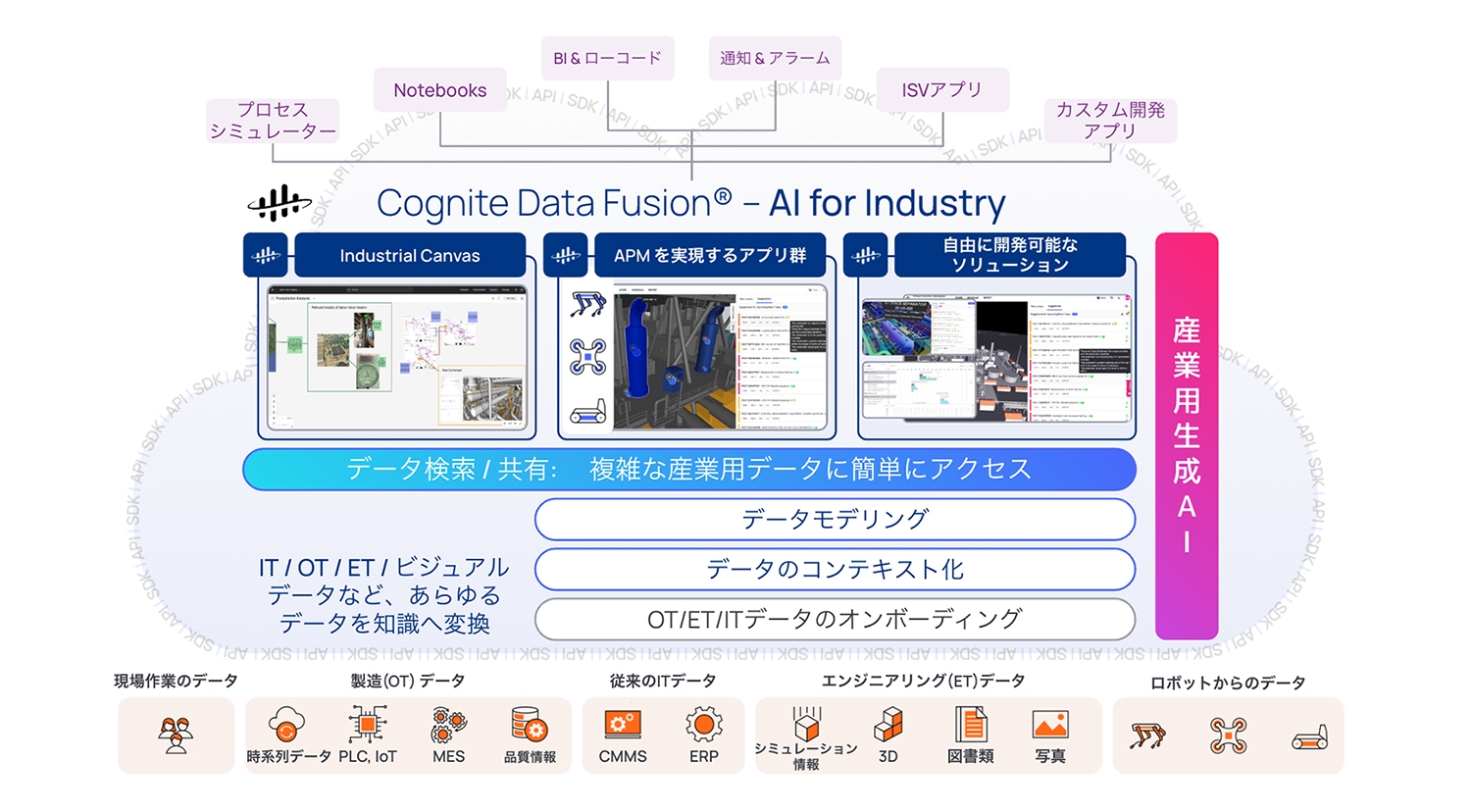
Task: Open the Industrial Canvas screenshot preview
Action: click(397, 360)
